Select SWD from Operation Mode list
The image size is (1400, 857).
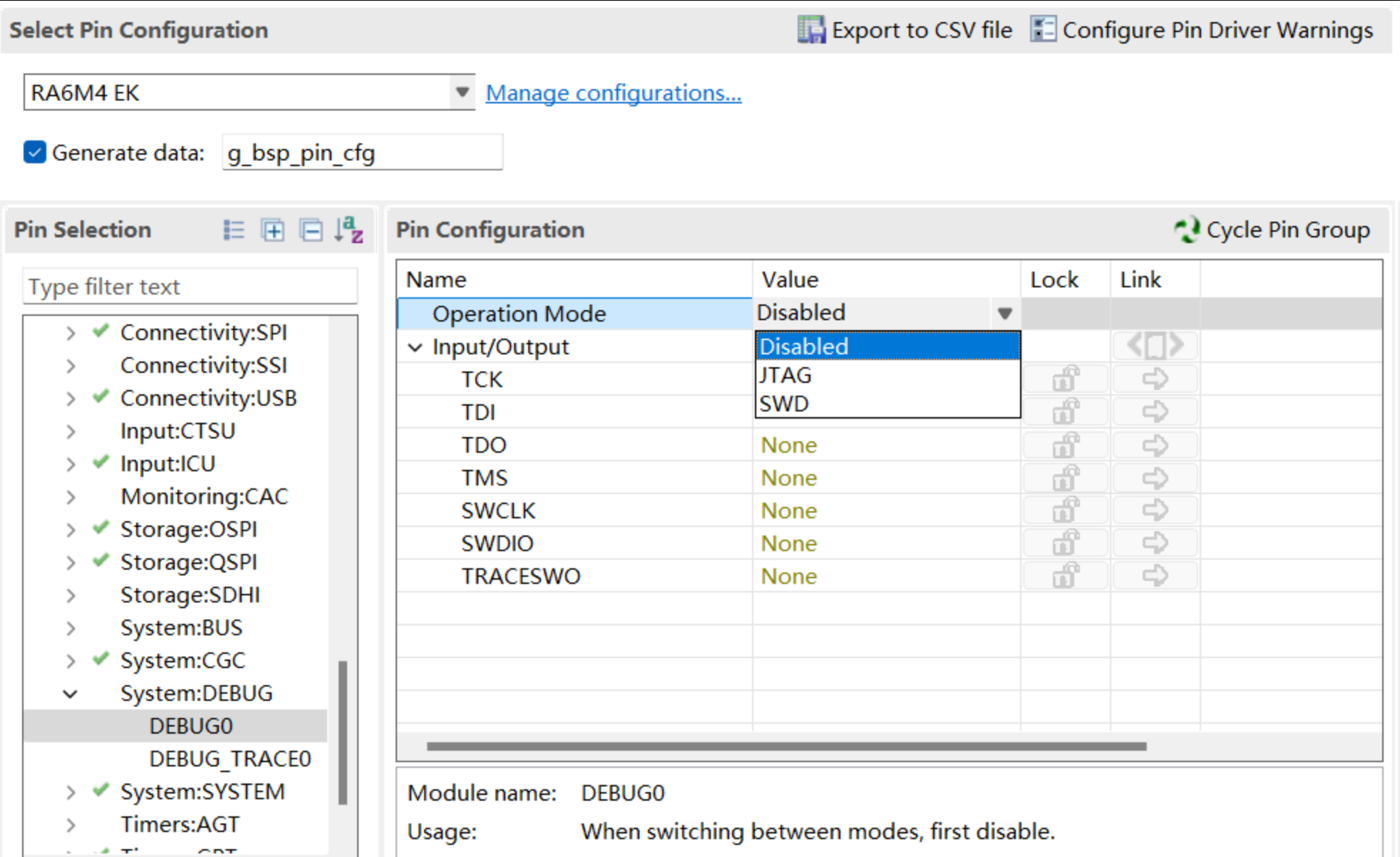887,404
